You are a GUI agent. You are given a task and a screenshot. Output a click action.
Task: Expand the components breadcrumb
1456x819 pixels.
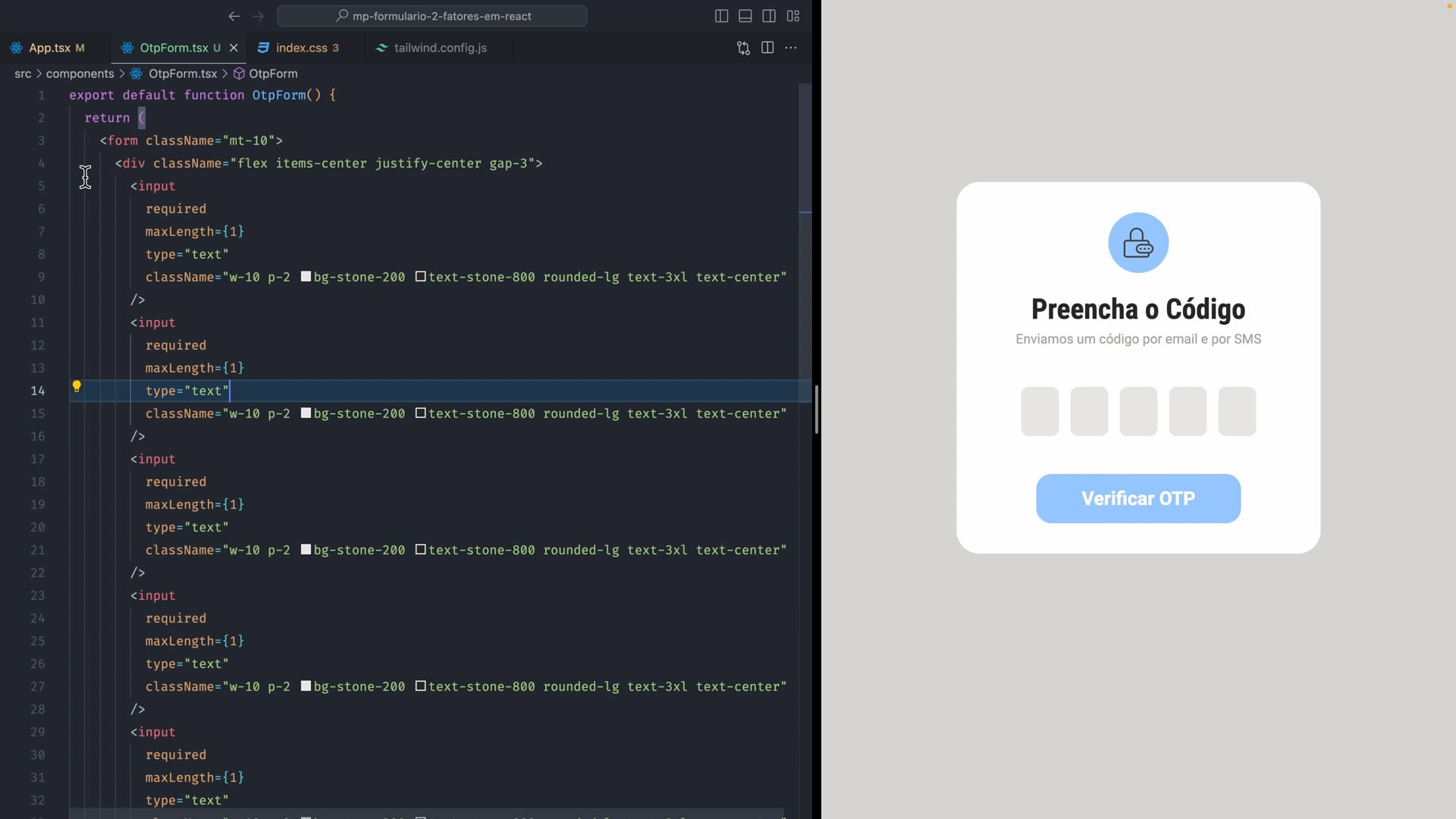(x=80, y=74)
